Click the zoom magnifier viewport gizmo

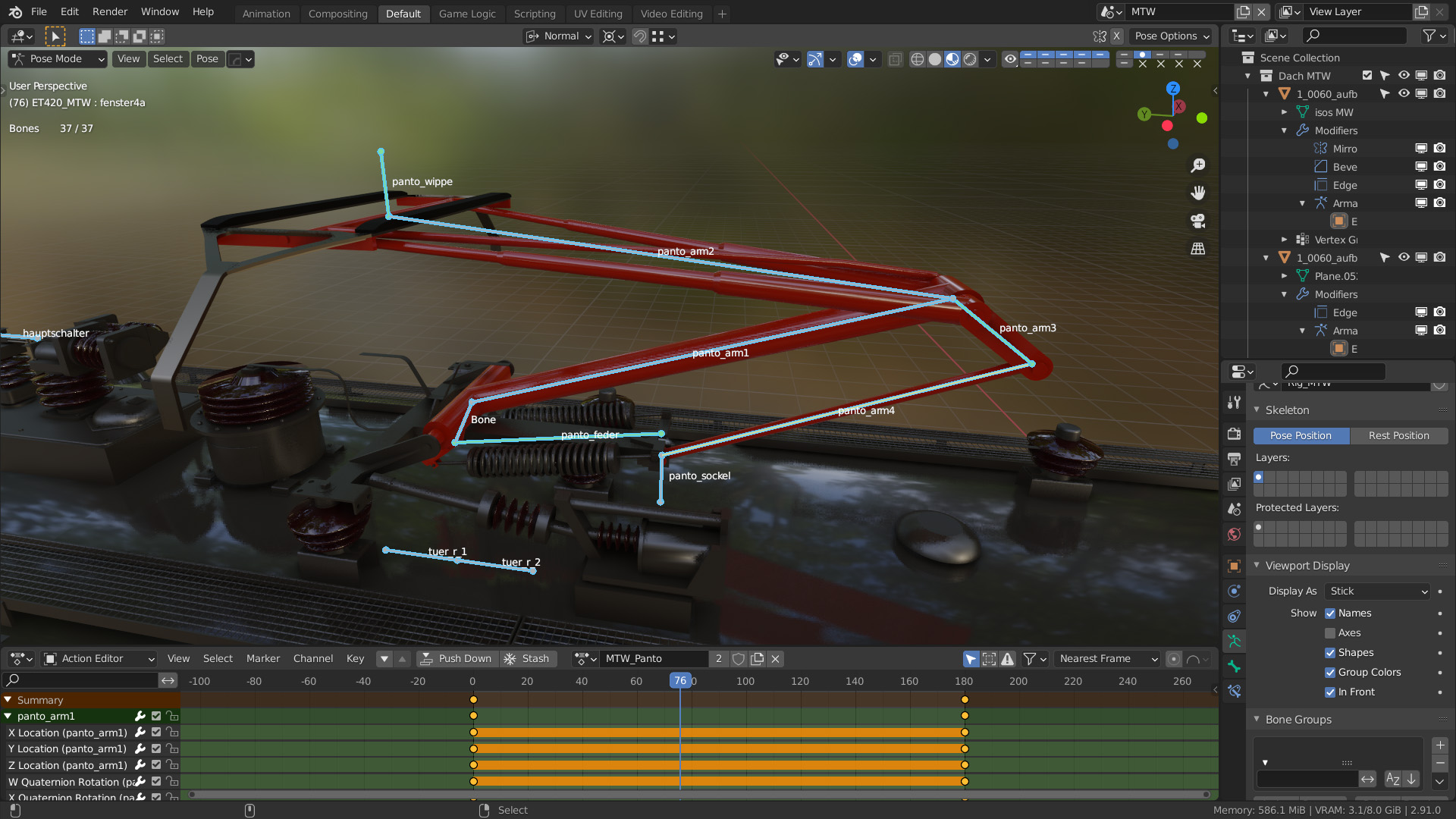tap(1198, 165)
